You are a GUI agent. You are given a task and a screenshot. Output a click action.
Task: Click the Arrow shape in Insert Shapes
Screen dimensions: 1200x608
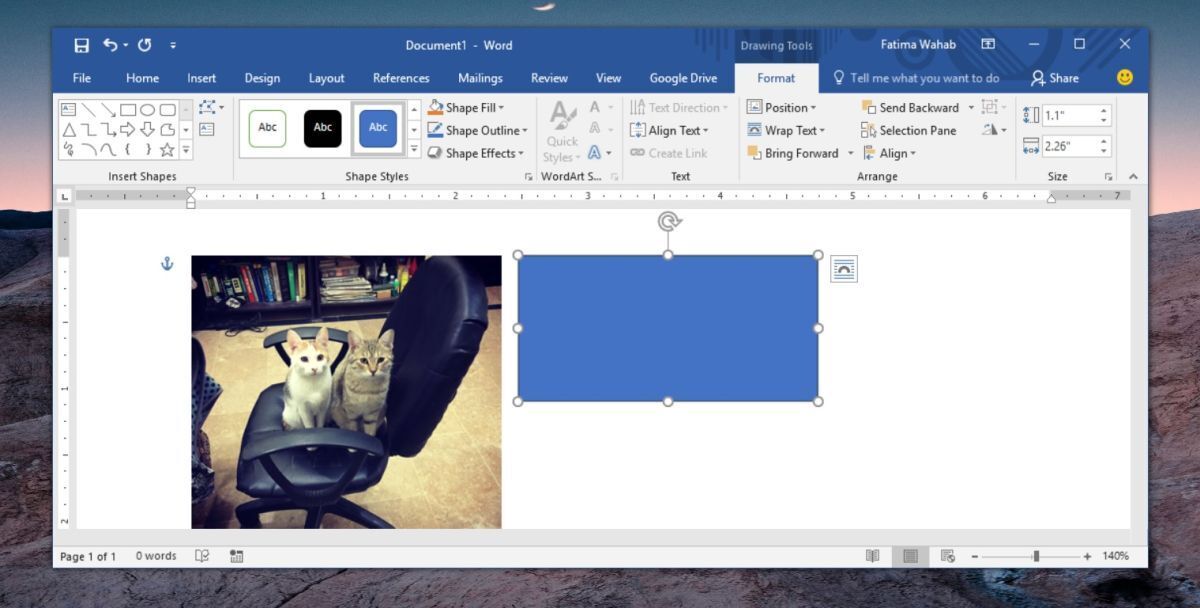[x=128, y=128]
